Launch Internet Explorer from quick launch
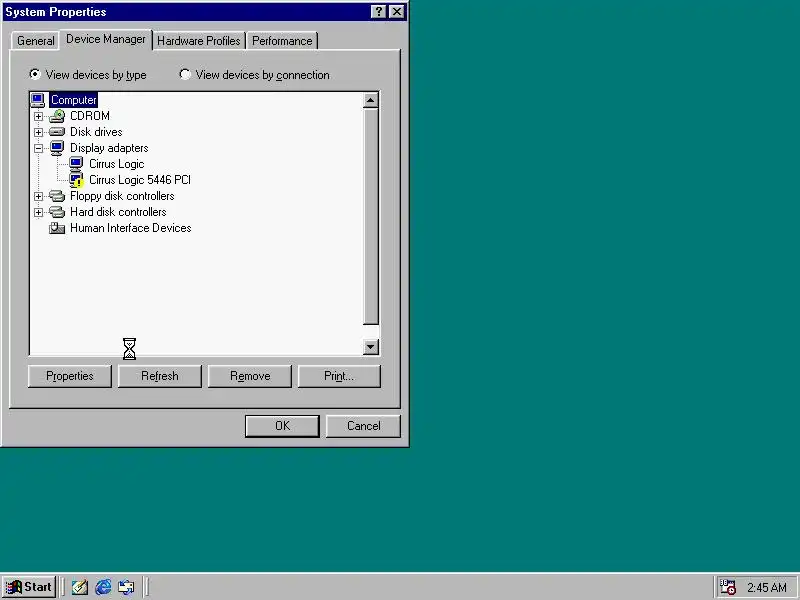The image size is (800, 600). coord(103,587)
